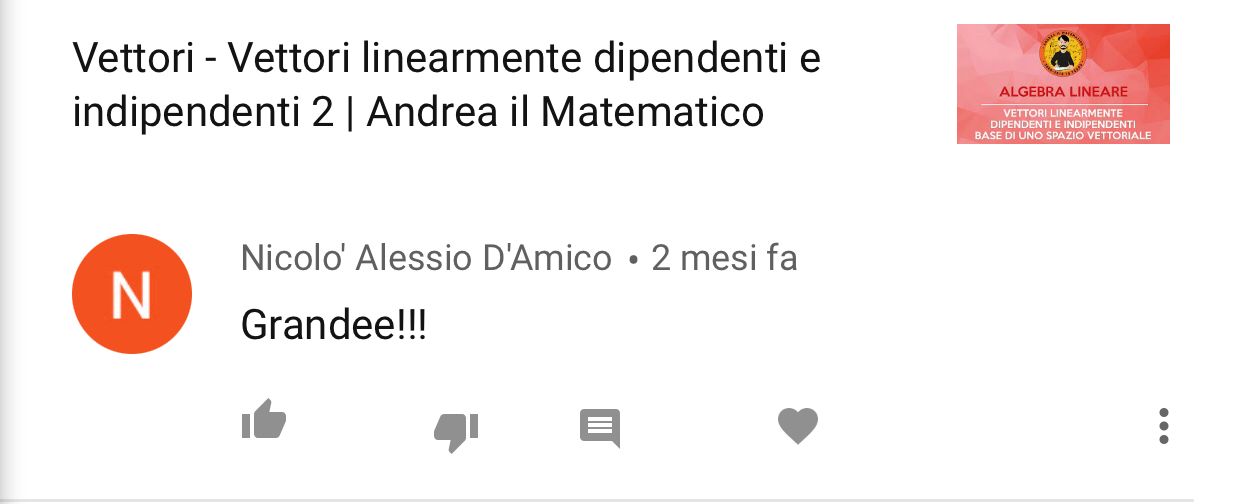Dislike the comment with thumbs down icon
The image size is (1242, 504).
click(x=456, y=431)
